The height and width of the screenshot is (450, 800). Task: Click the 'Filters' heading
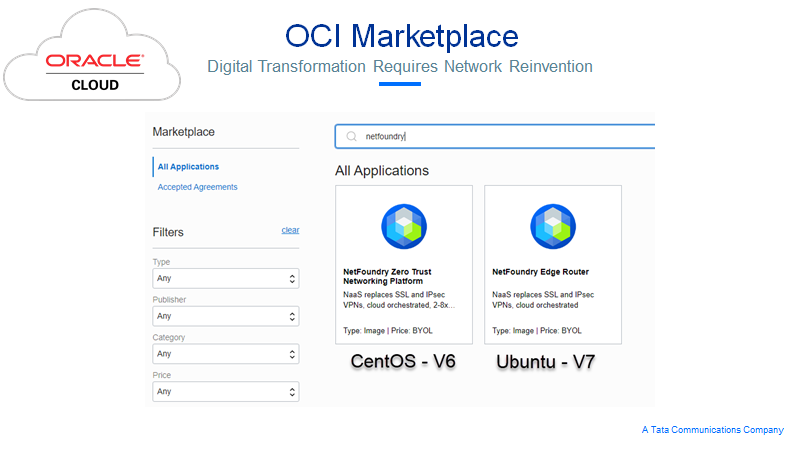[x=168, y=232]
